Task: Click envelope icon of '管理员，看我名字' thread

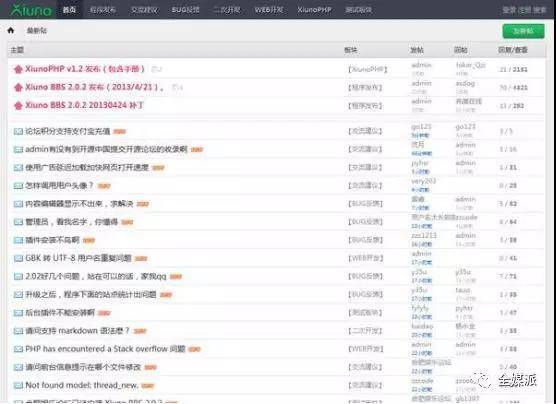Action: [x=18, y=222]
